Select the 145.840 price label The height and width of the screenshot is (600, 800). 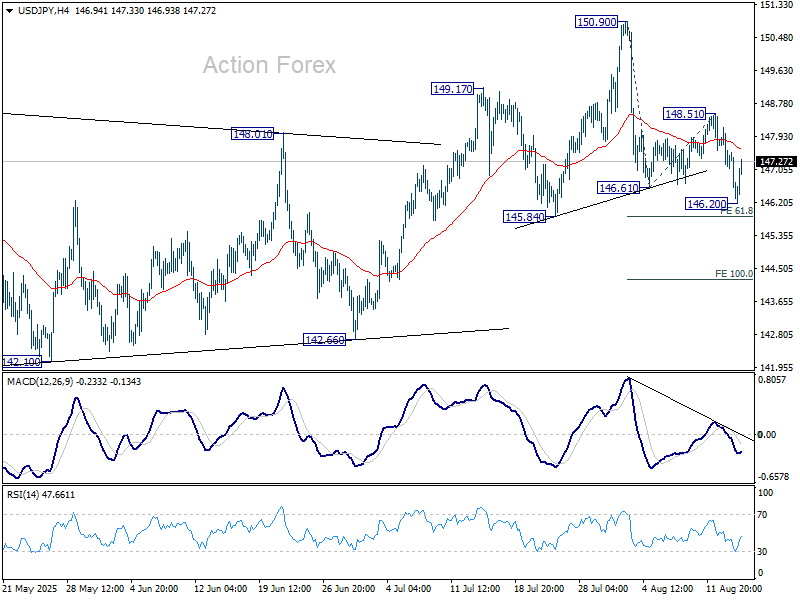click(x=524, y=217)
